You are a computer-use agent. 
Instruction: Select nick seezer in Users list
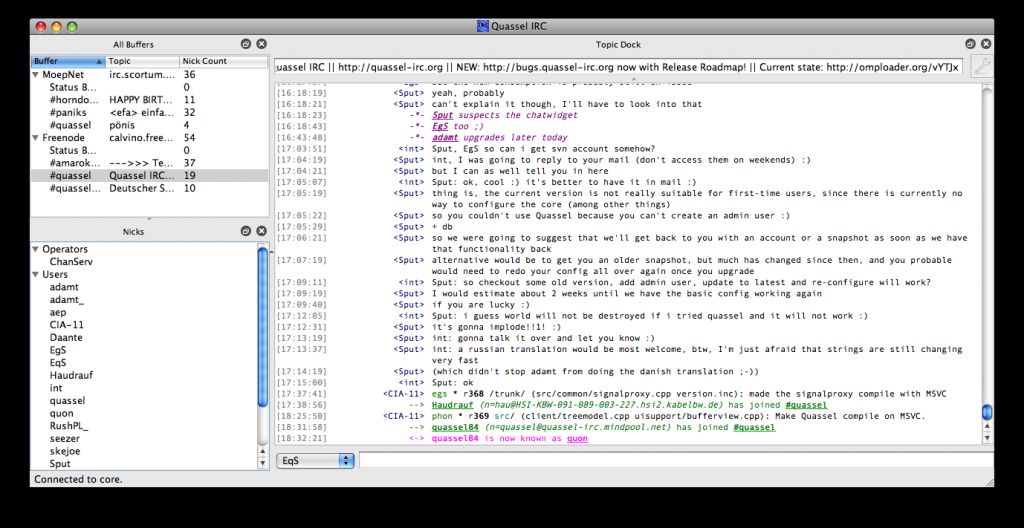click(x=64, y=438)
